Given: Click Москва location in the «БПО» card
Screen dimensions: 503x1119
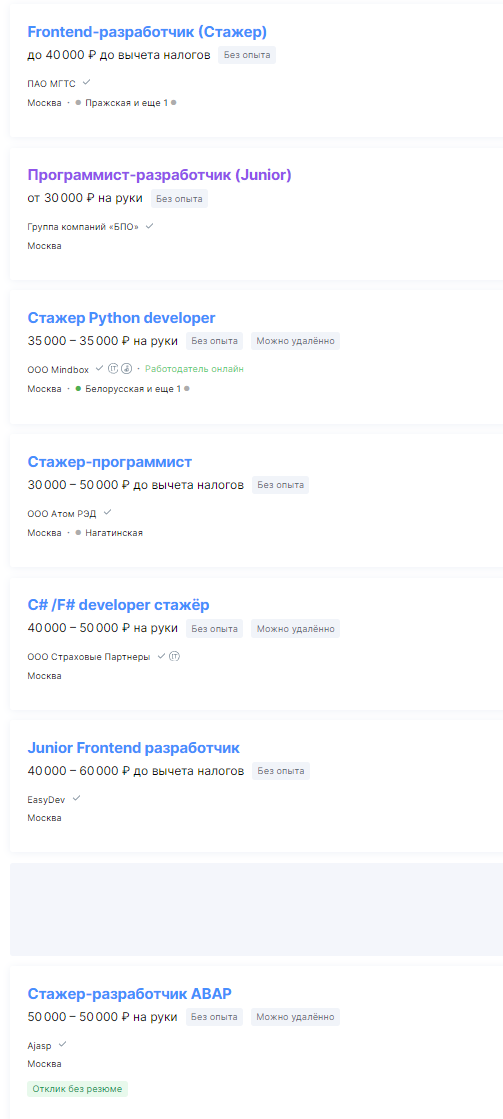Looking at the screenshot, I should tap(44, 246).
